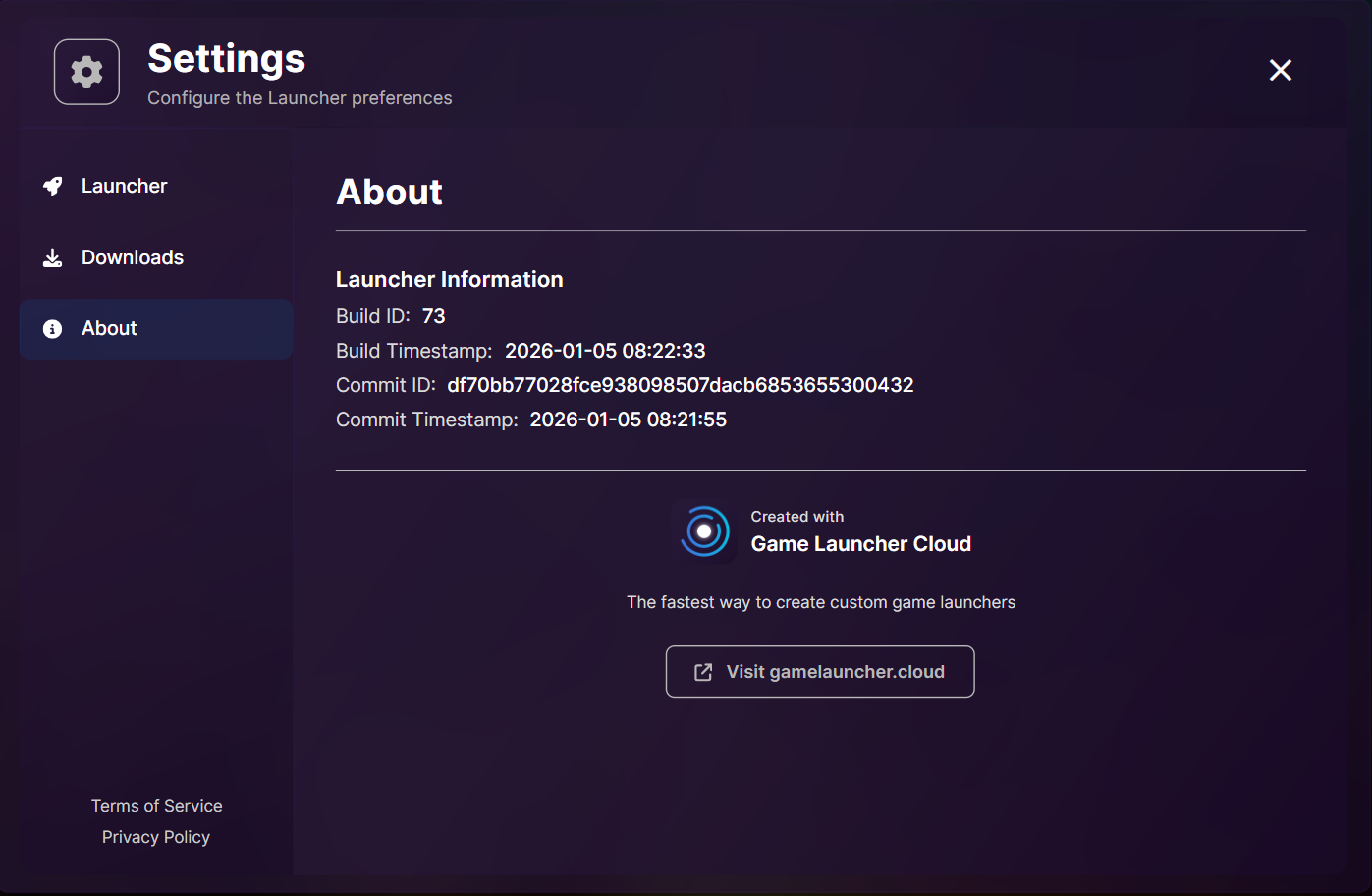
Task: Click the Game Launcher Cloud spiral logo
Action: [704, 532]
